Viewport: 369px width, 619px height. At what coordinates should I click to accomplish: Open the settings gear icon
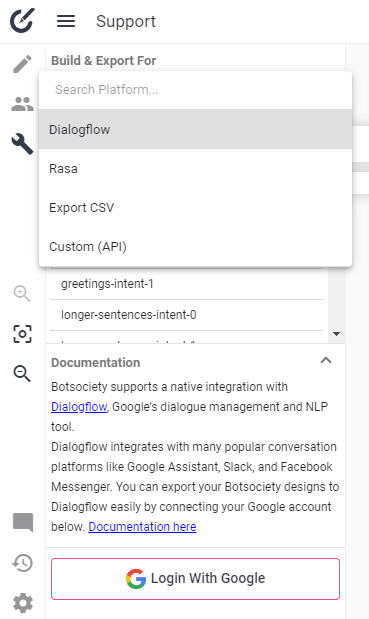pos(23,603)
